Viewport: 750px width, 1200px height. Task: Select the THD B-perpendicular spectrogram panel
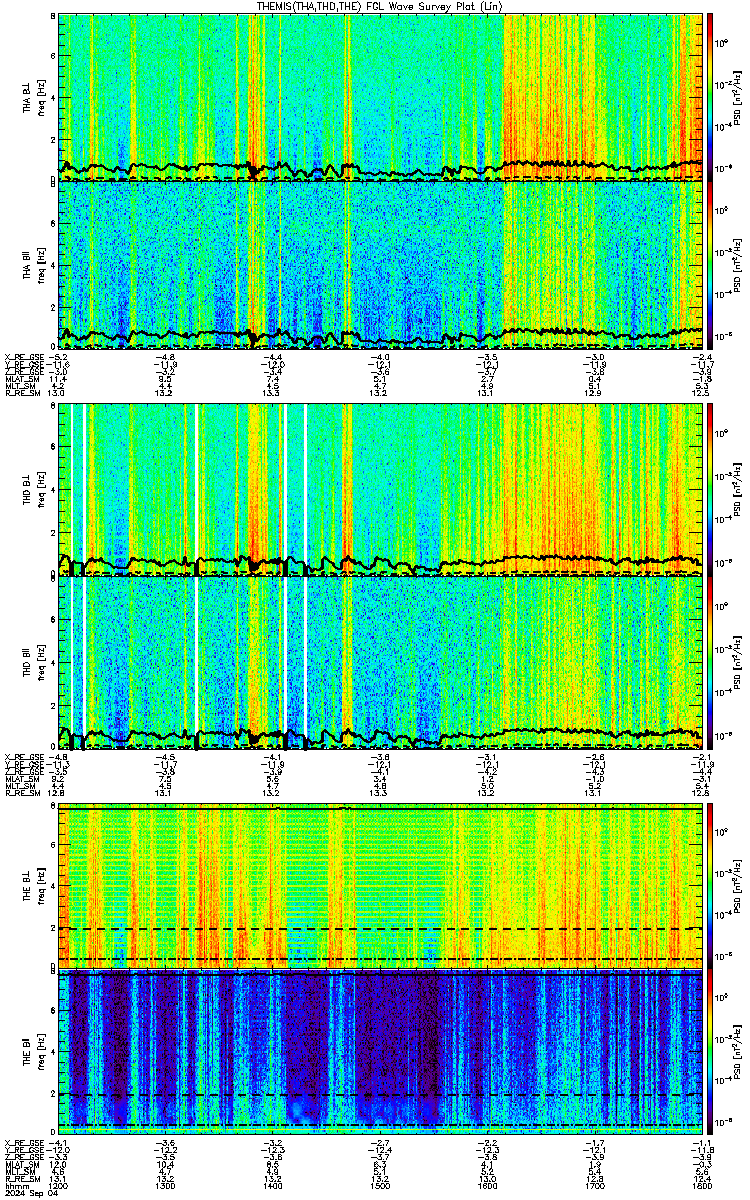[x=381, y=489]
